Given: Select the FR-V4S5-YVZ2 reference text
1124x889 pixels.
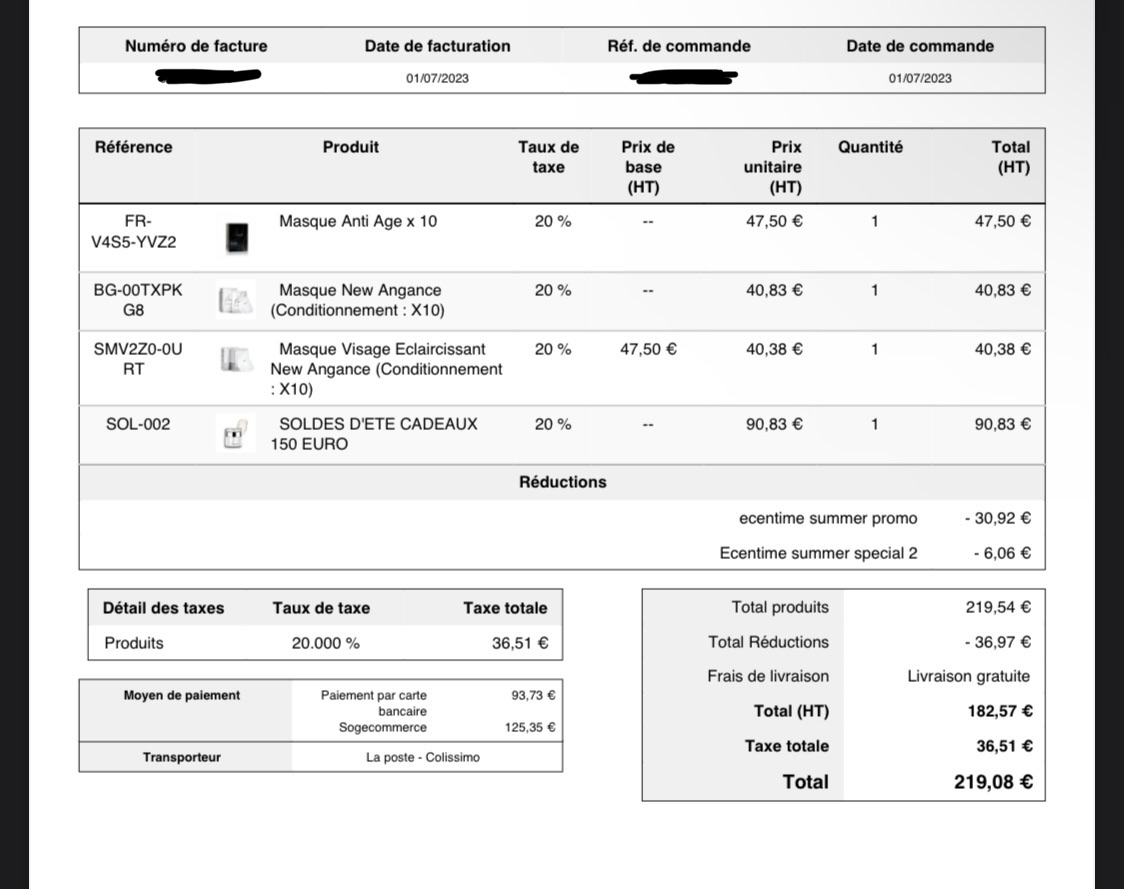Looking at the screenshot, I should [x=134, y=232].
